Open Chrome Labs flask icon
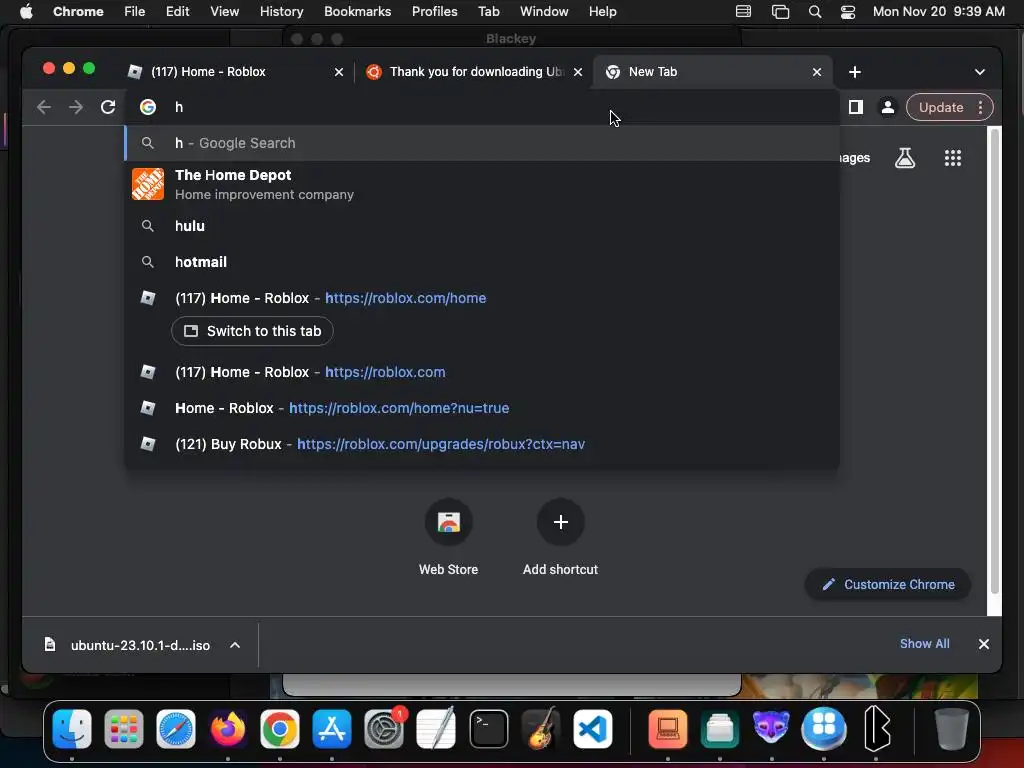Image resolution: width=1024 pixels, height=768 pixels. (x=905, y=157)
